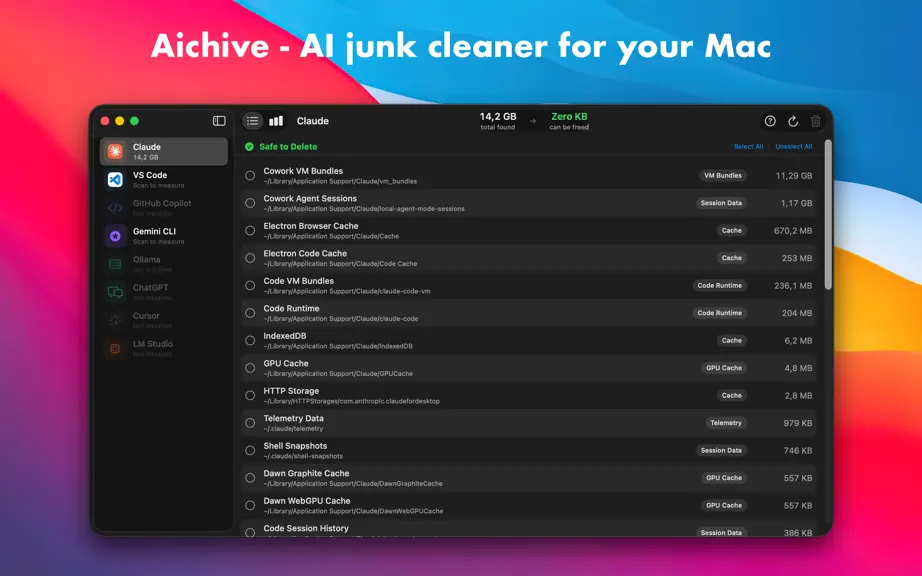Select the VS Code icon in sidebar
Screen dimensions: 922x576
click(x=115, y=180)
